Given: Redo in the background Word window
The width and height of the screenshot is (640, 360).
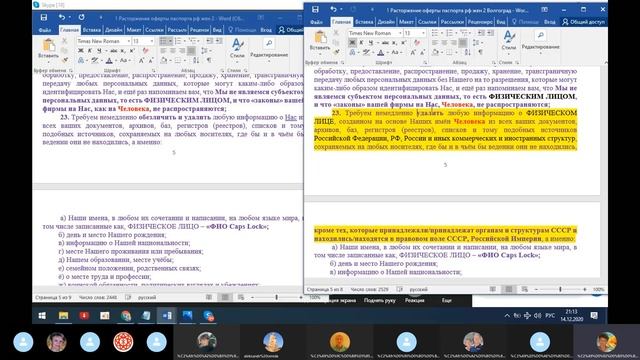Looking at the screenshot, I should pyautogui.click(x=81, y=18).
